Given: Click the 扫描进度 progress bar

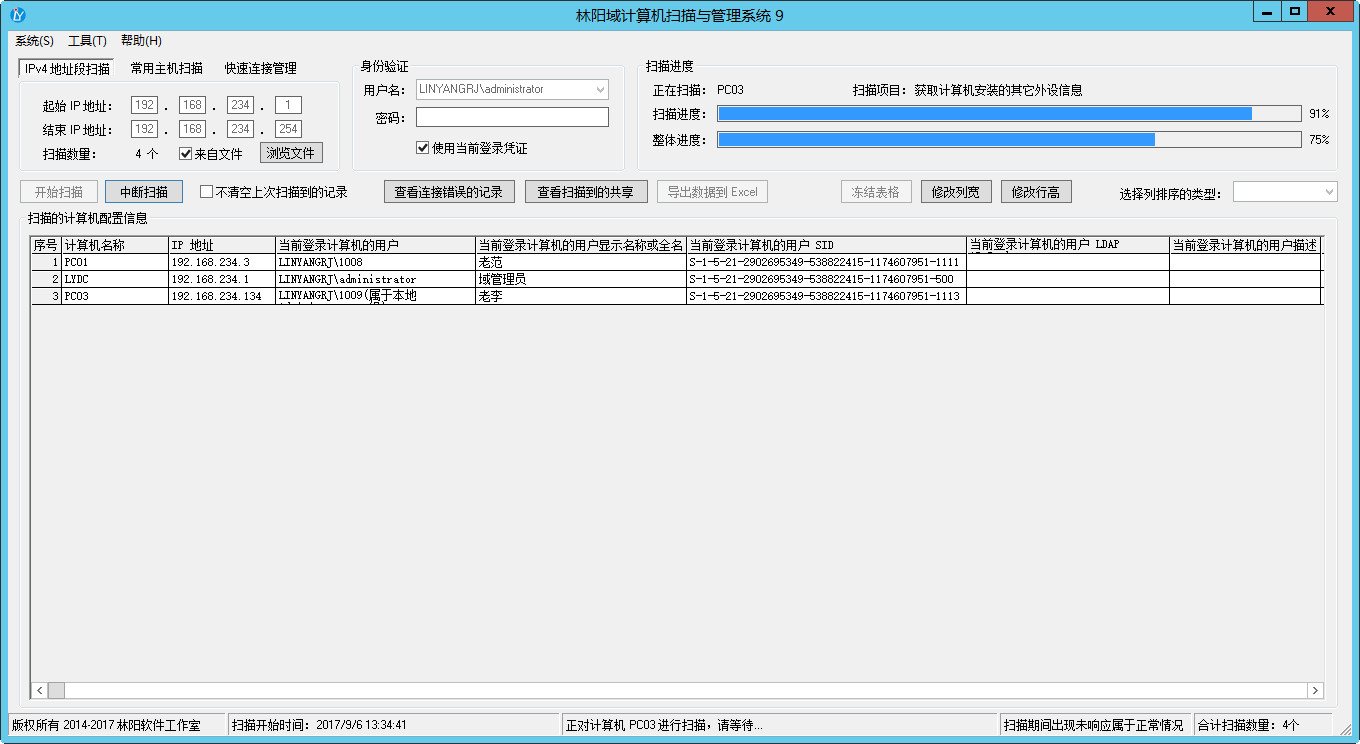Looking at the screenshot, I should (1009, 114).
